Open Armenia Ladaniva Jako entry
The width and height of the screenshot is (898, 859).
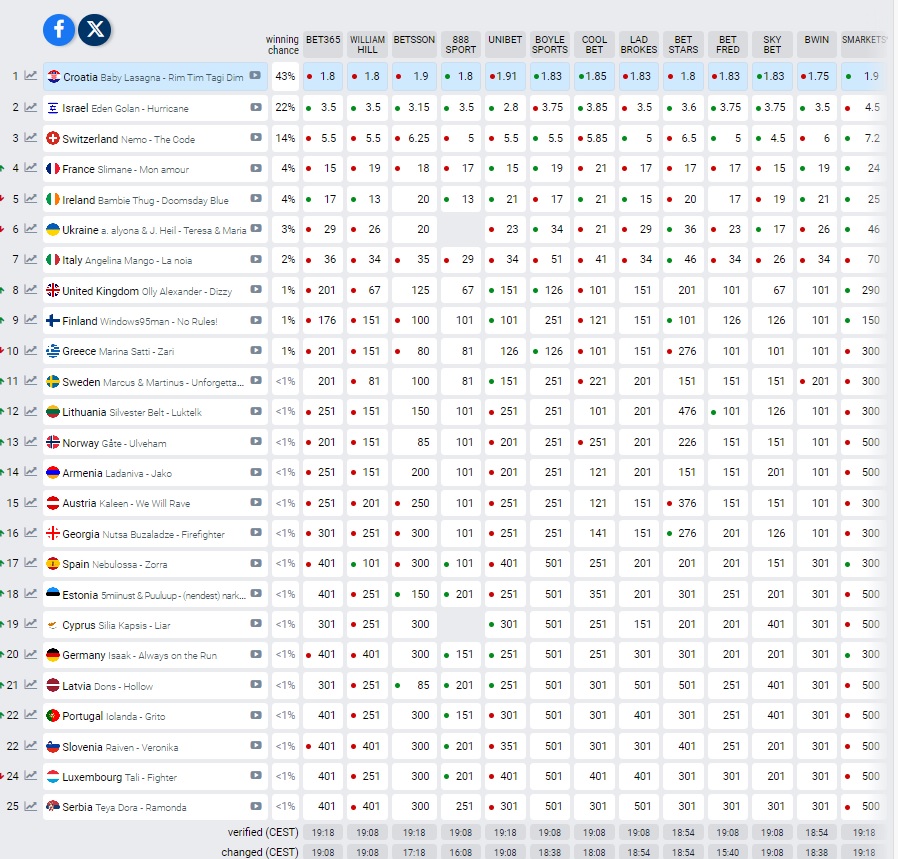[x=155, y=472]
